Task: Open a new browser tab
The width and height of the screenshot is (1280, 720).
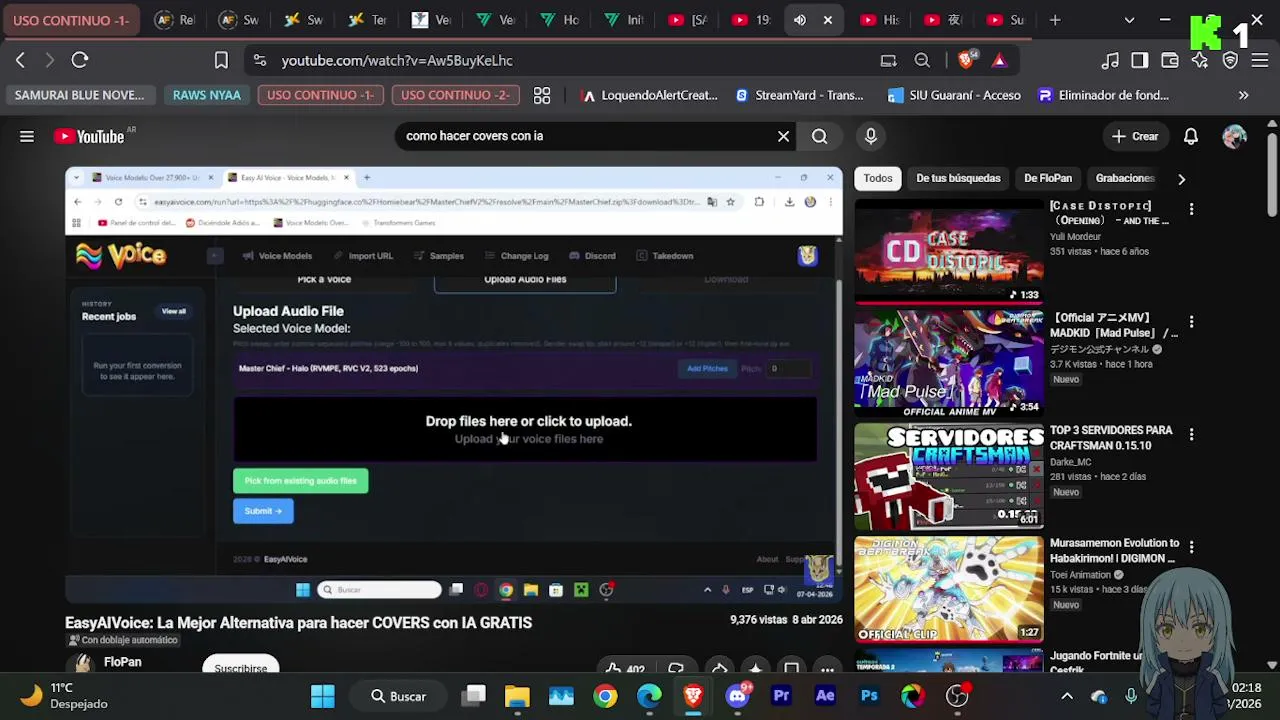Action: 1055,20
